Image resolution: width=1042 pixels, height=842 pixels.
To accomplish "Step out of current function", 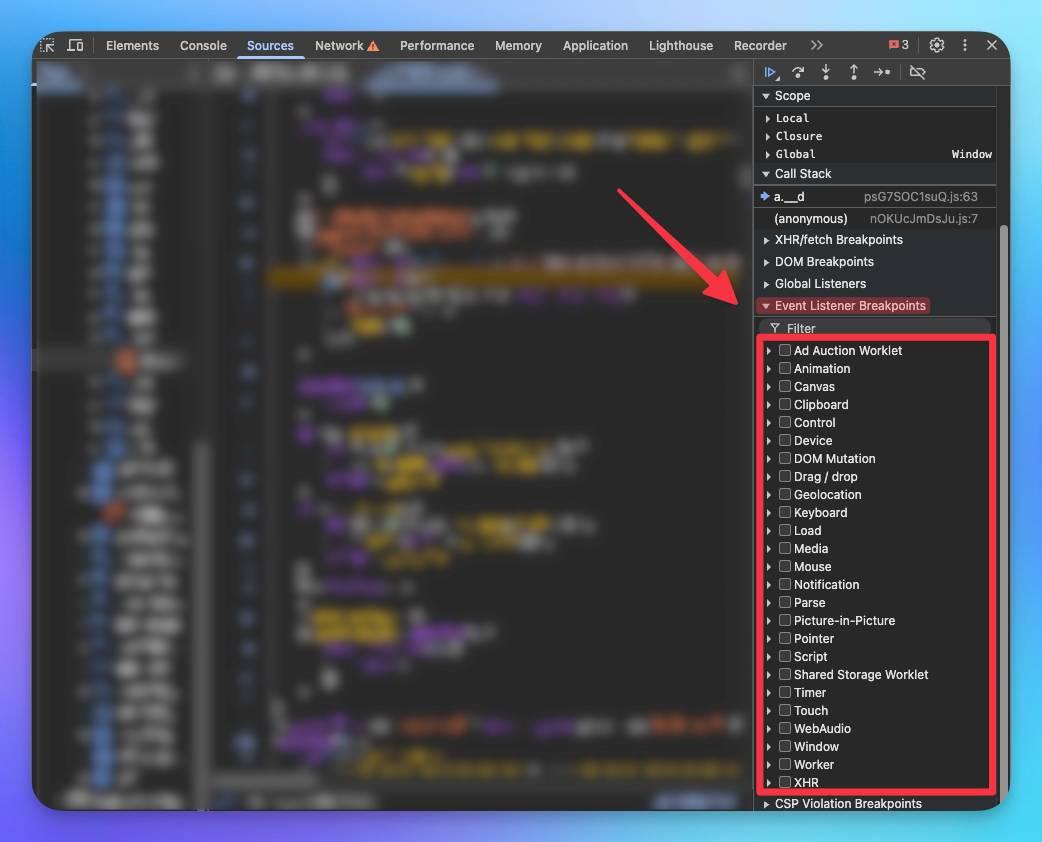I will pyautogui.click(x=853, y=72).
